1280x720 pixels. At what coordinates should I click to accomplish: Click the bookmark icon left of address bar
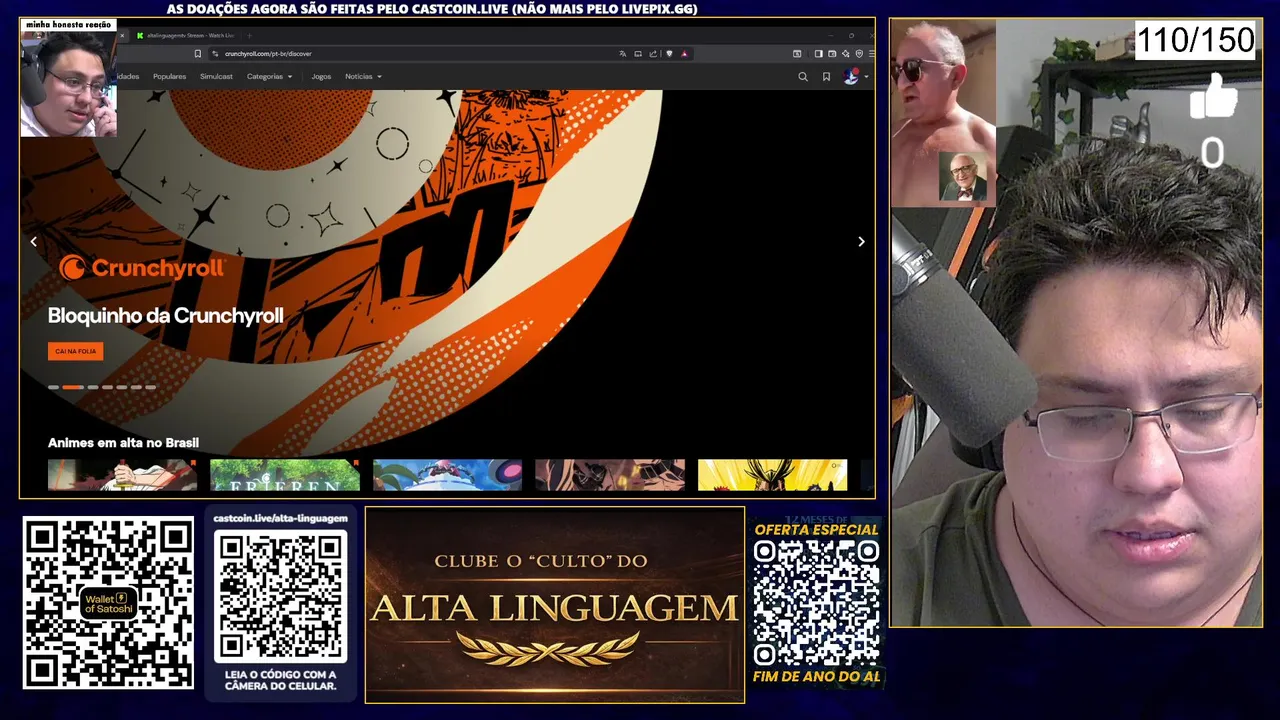tap(198, 54)
